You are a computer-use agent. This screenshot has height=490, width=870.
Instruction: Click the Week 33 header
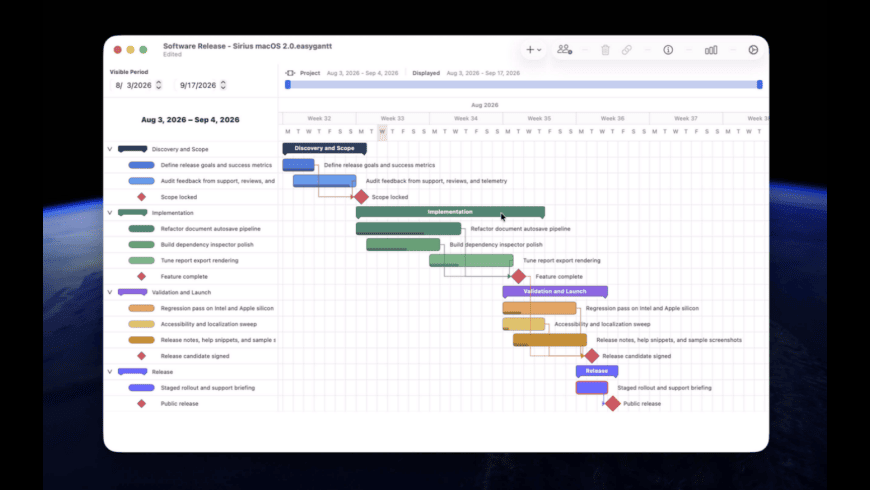(392, 118)
